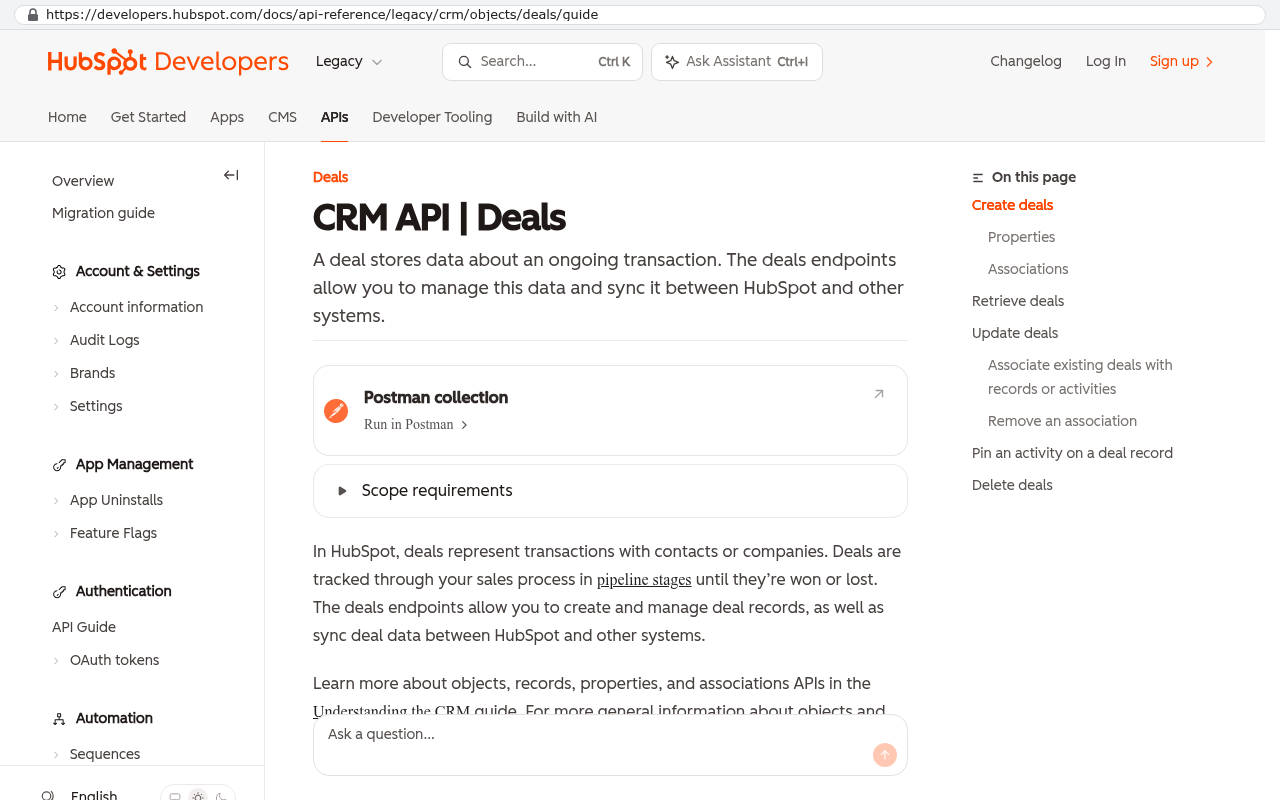Click the Ask Assistant sparkle icon
The width and height of the screenshot is (1280, 800).
(672, 62)
